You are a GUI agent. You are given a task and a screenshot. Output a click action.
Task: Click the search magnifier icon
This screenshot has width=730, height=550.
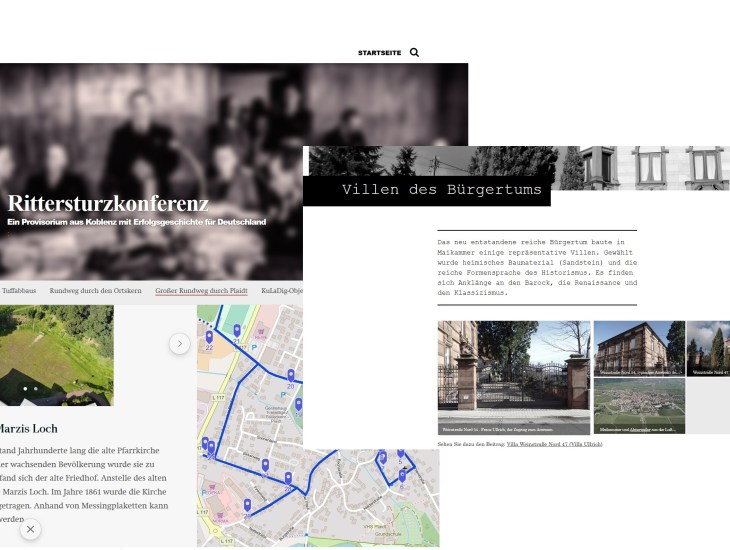414,52
